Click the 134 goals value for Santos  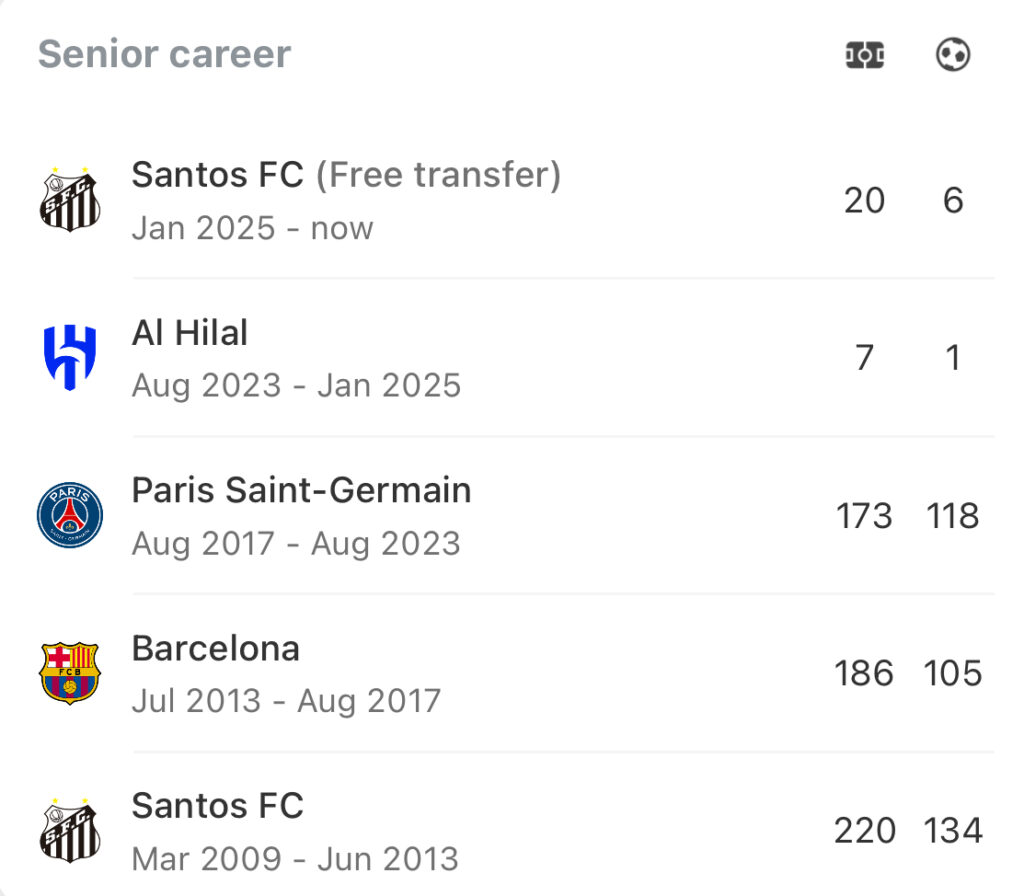pyautogui.click(x=953, y=831)
